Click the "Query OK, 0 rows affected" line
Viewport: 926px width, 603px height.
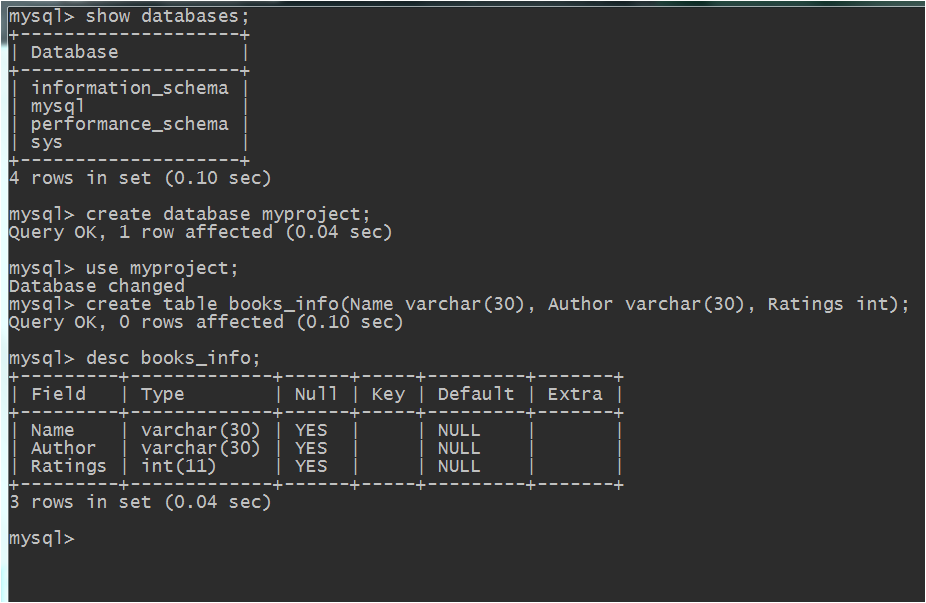point(205,322)
